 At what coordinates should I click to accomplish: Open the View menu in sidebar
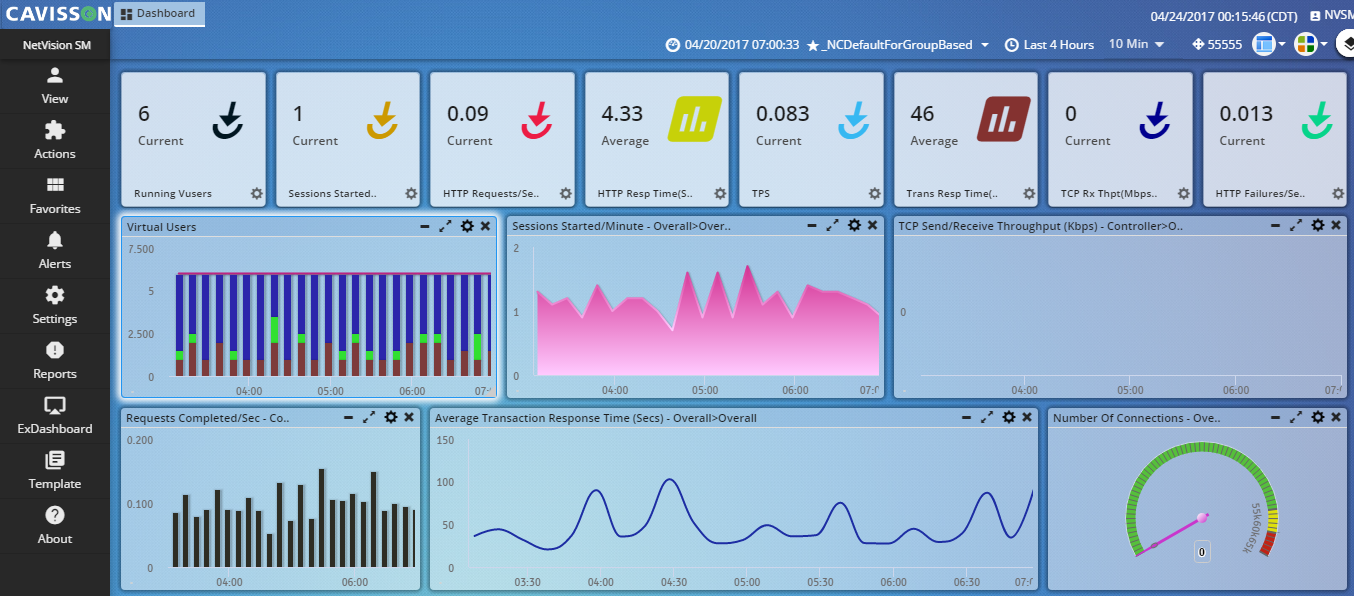tap(55, 86)
